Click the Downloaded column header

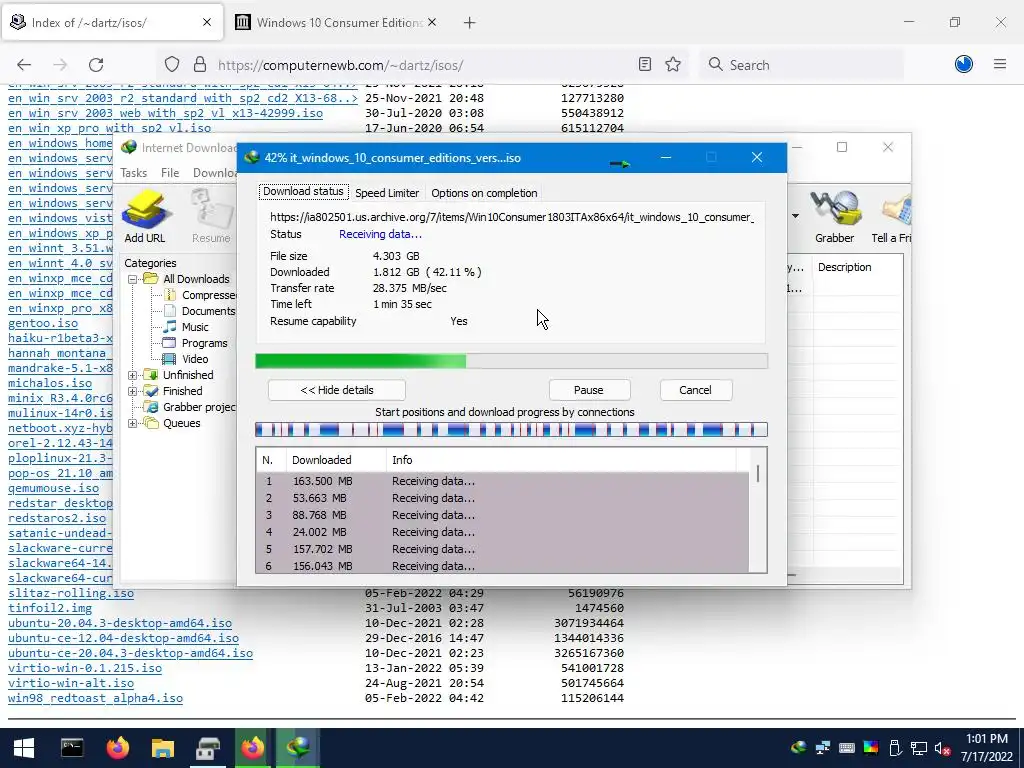tap(336, 460)
